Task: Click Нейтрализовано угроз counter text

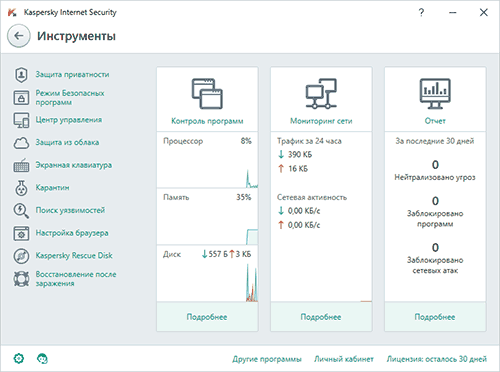Action: (x=435, y=177)
